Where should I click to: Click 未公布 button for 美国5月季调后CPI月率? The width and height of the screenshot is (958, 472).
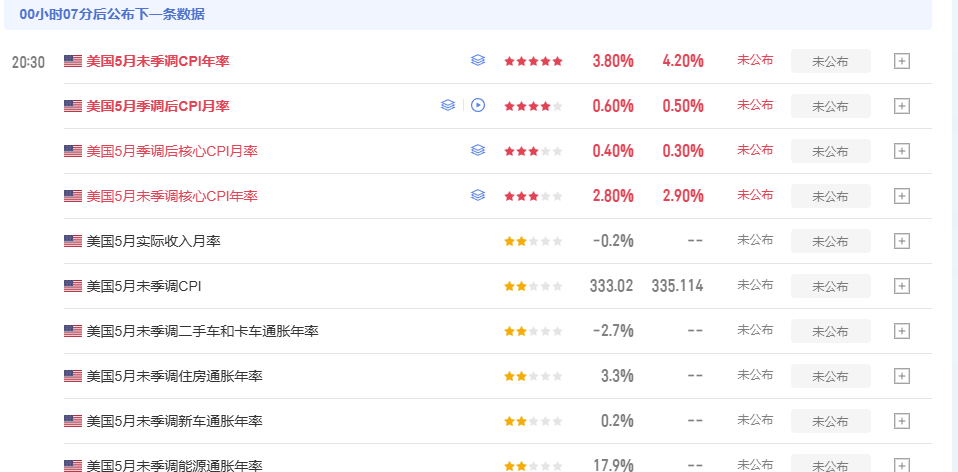click(x=830, y=106)
